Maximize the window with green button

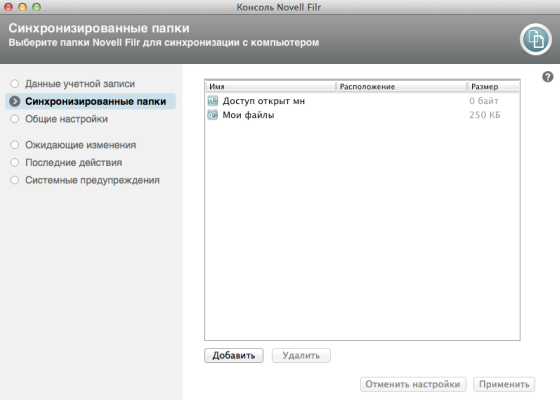(x=36, y=7)
